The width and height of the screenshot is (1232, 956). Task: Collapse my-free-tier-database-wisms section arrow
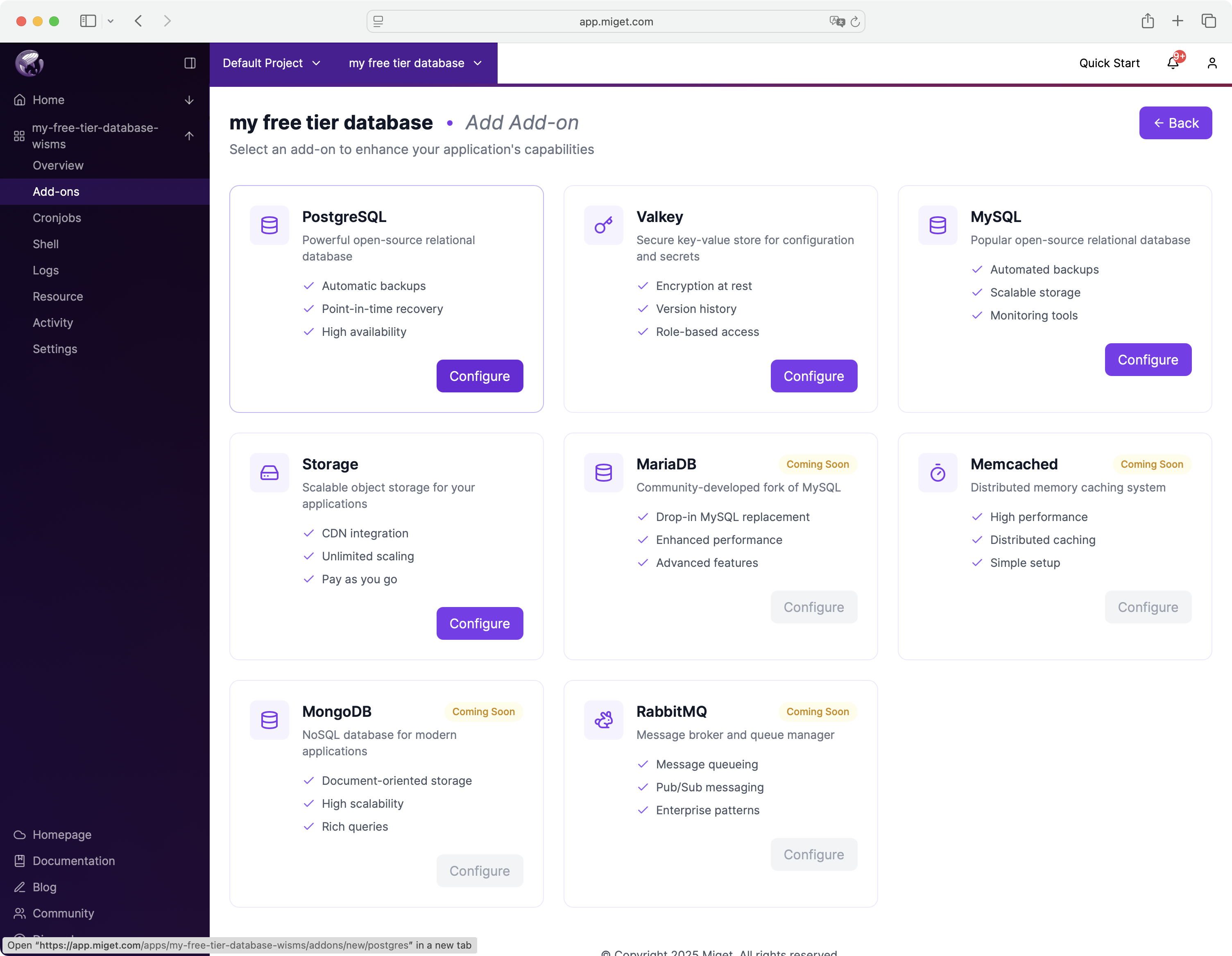pos(190,136)
